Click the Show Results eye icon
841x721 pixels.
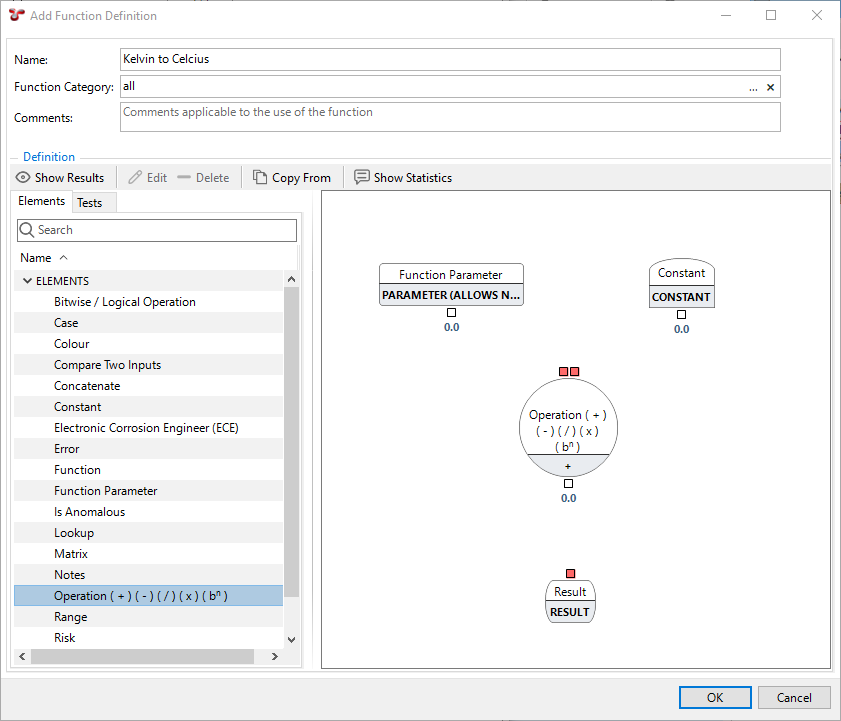click(23, 178)
